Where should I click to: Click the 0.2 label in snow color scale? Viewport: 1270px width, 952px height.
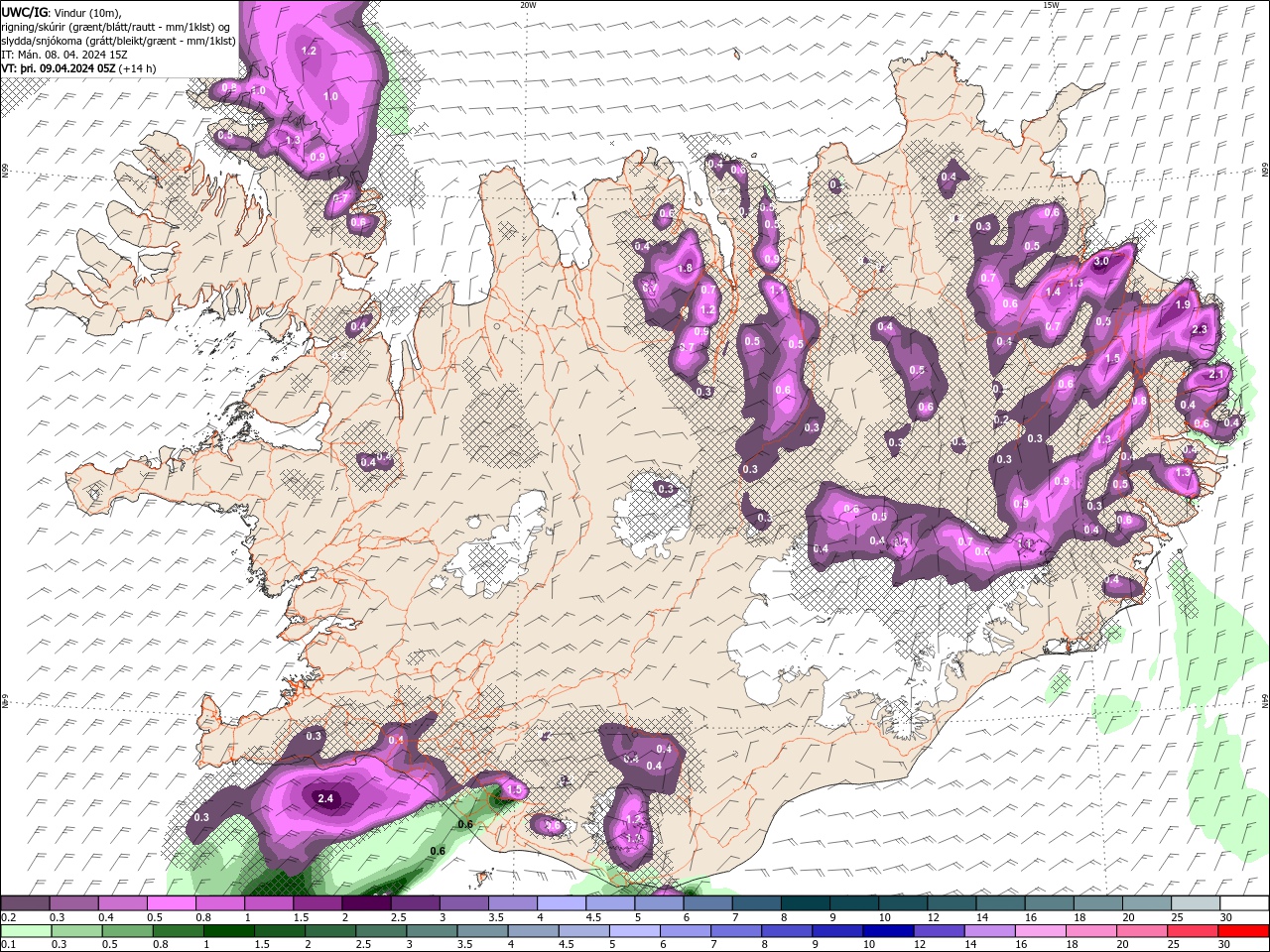pyautogui.click(x=8, y=917)
